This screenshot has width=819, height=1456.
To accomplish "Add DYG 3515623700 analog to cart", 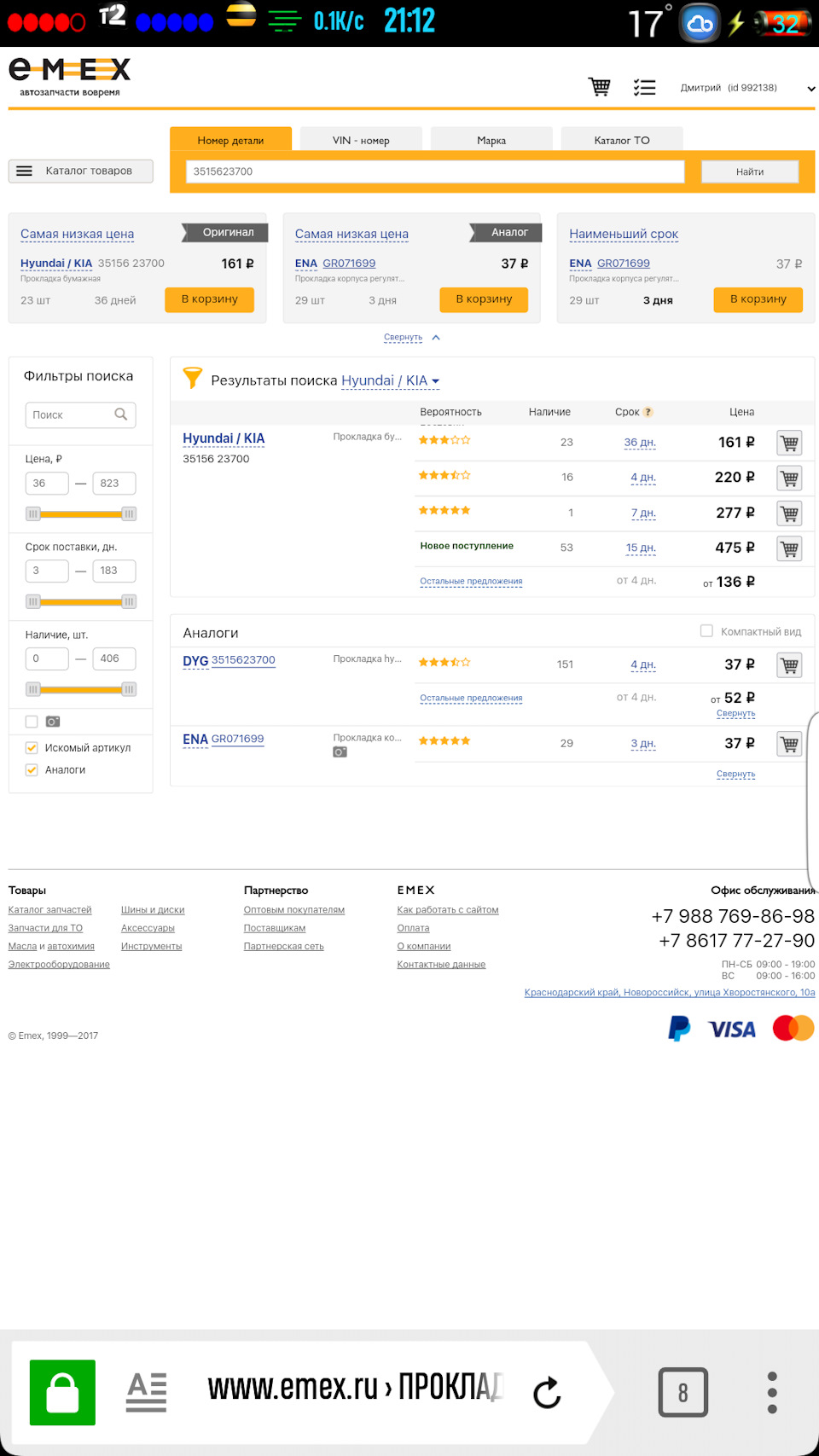I will tap(789, 665).
